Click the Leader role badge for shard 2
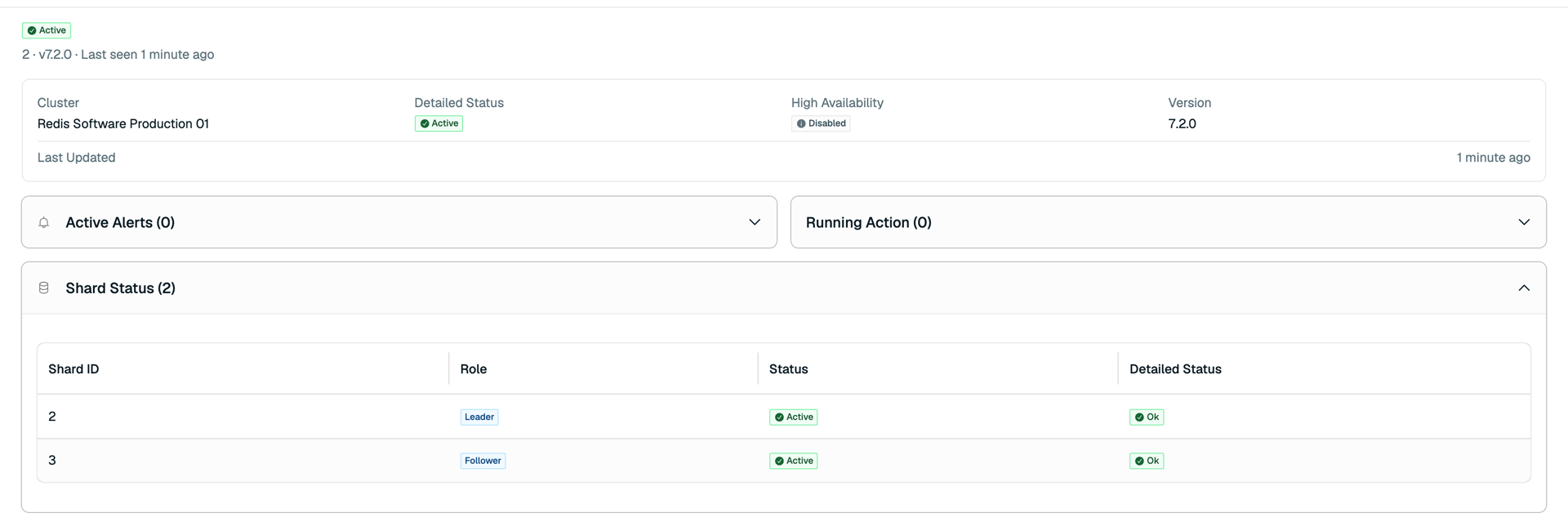1568x531 pixels. pos(479,417)
